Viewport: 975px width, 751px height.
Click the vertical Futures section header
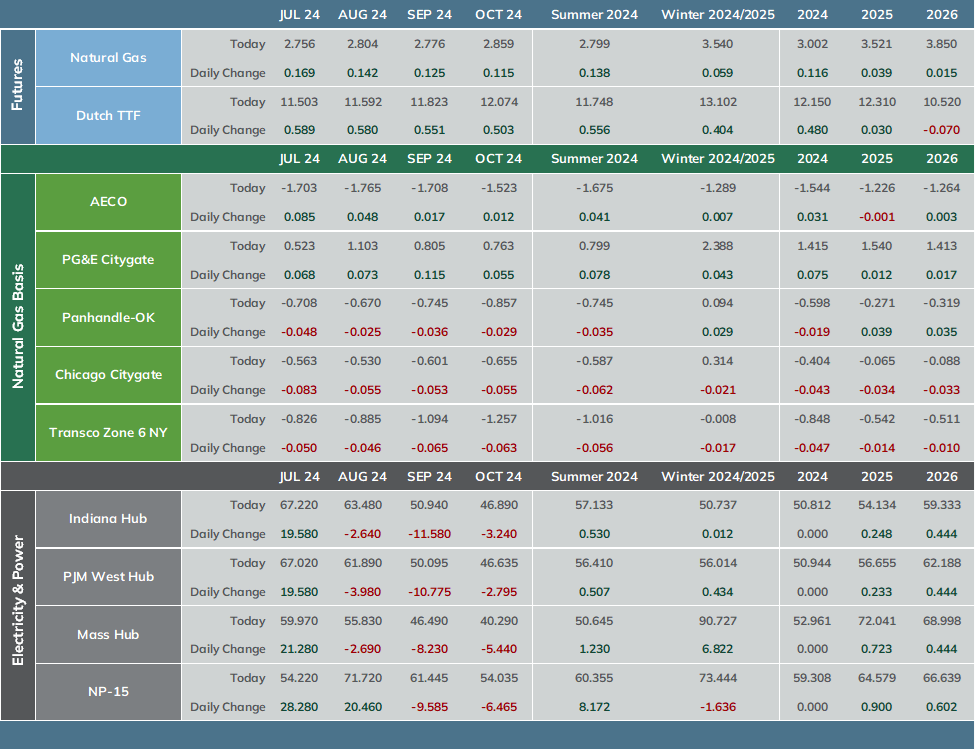coord(17,86)
